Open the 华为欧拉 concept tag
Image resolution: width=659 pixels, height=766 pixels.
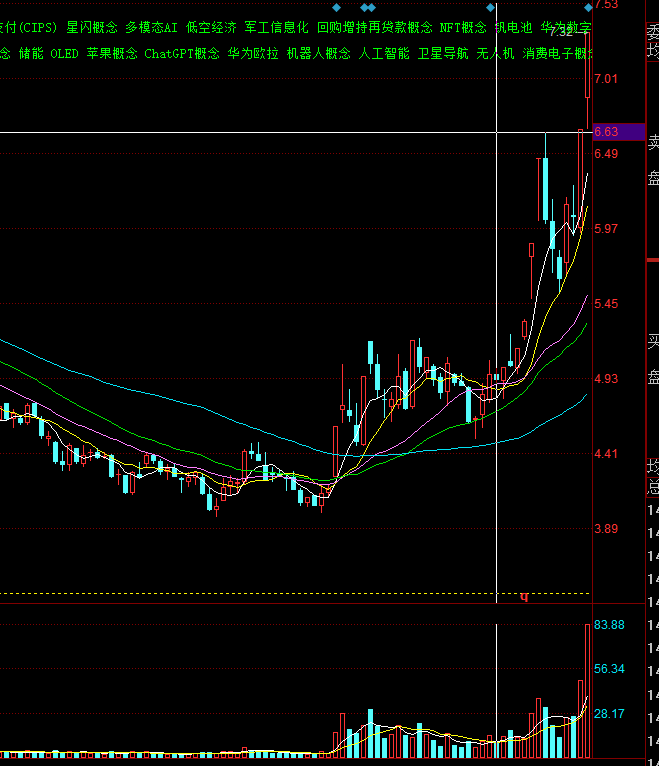(x=253, y=53)
